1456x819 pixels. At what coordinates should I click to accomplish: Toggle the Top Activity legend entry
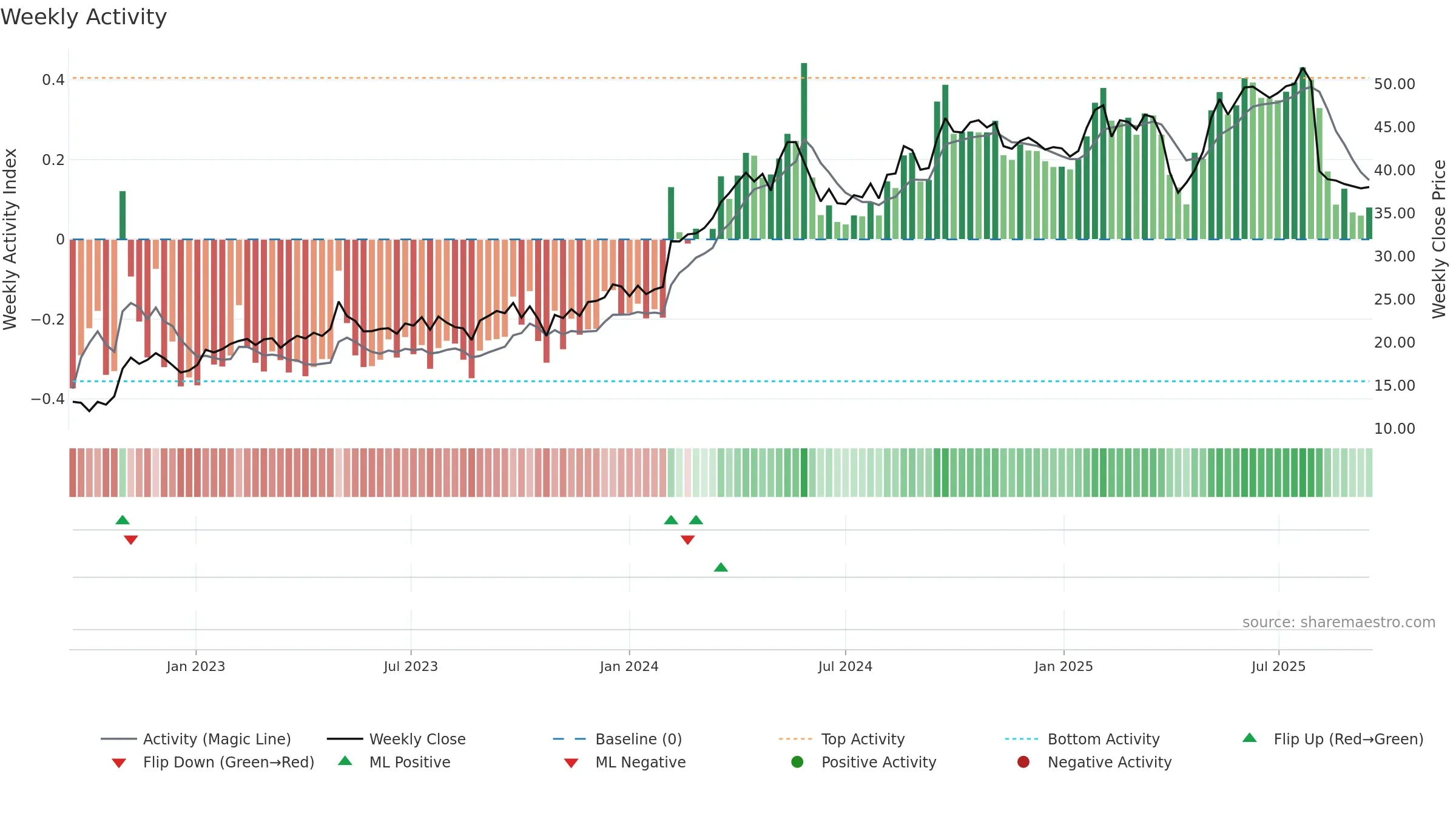tap(841, 739)
